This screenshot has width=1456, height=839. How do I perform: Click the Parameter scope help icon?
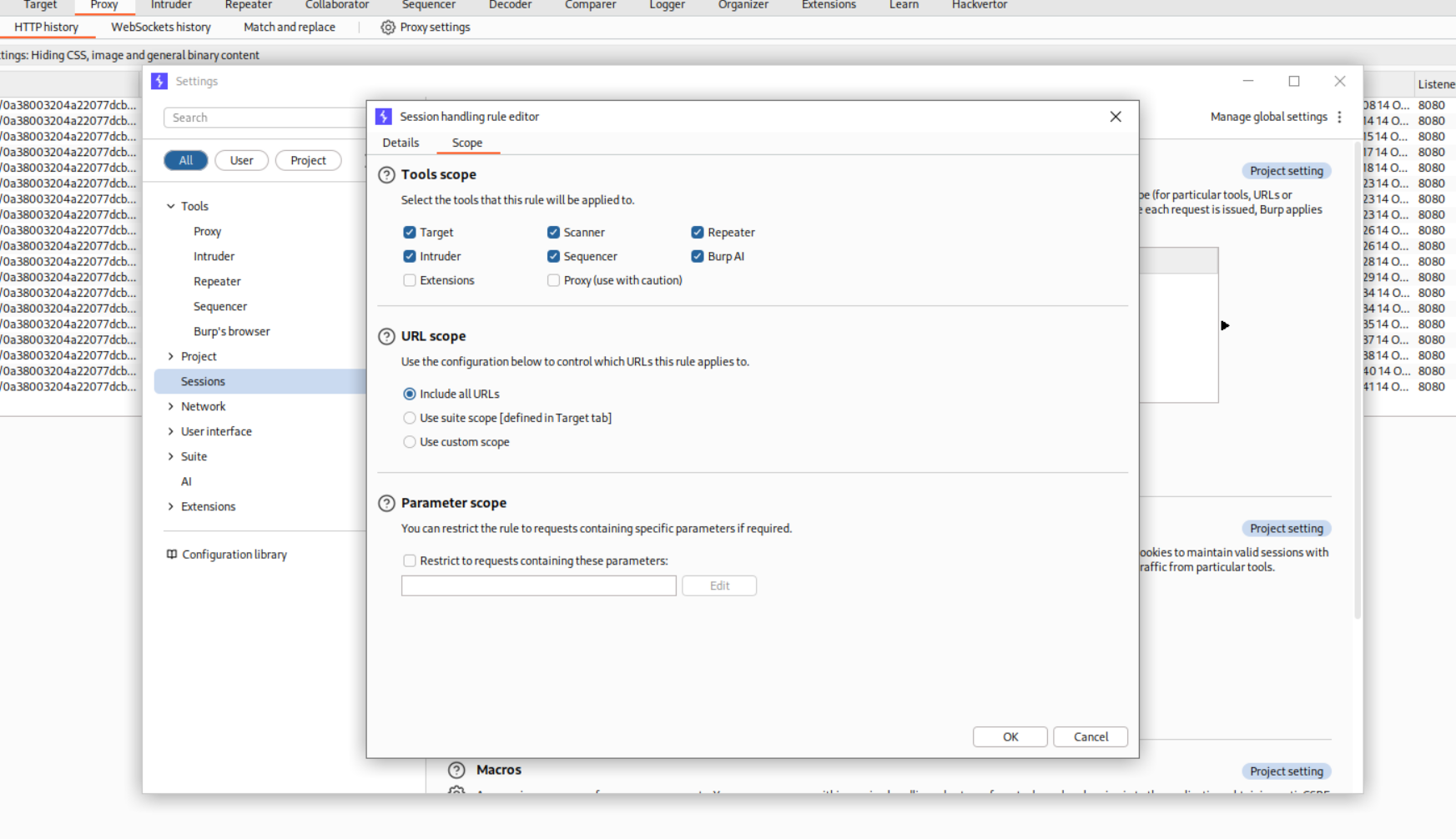click(386, 504)
